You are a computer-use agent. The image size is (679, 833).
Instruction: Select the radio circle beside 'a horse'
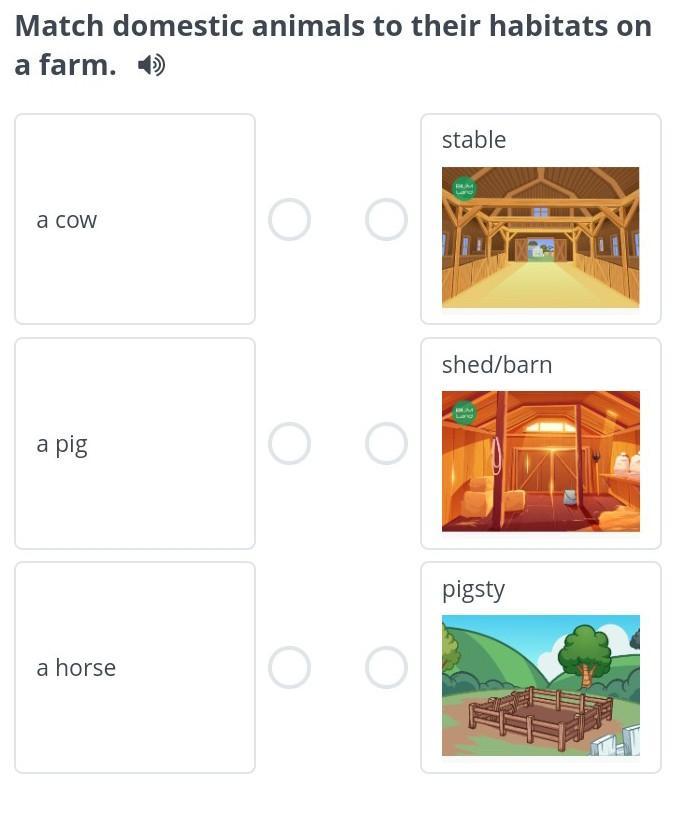(289, 667)
